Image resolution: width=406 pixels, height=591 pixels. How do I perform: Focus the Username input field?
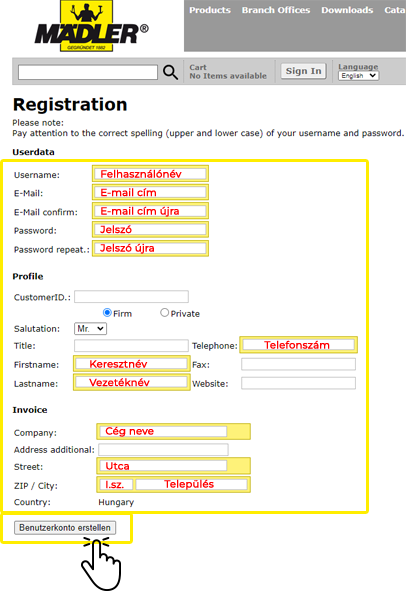coord(150,174)
